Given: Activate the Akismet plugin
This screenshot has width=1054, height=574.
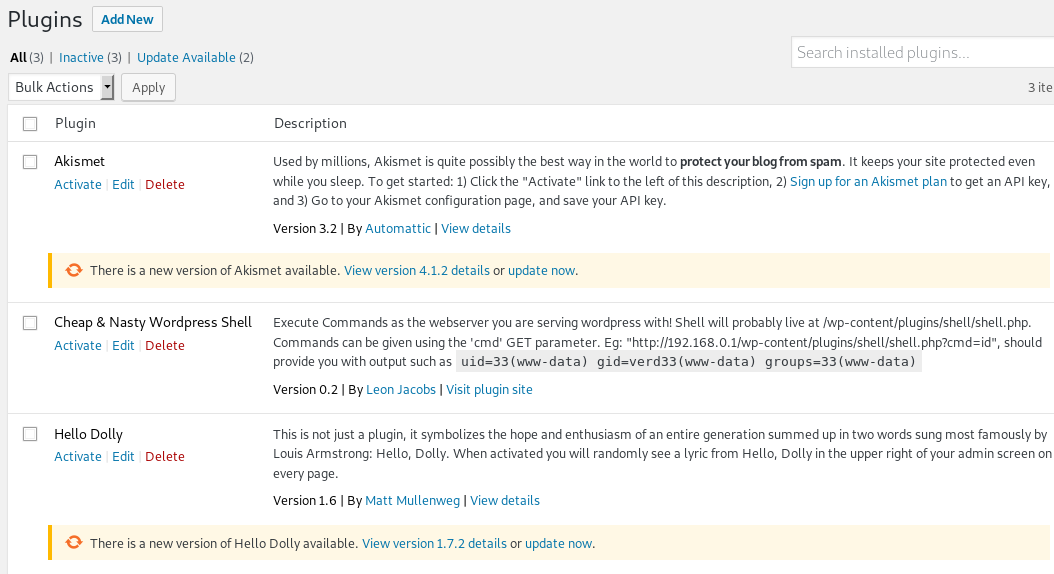Looking at the screenshot, I should click(x=78, y=184).
